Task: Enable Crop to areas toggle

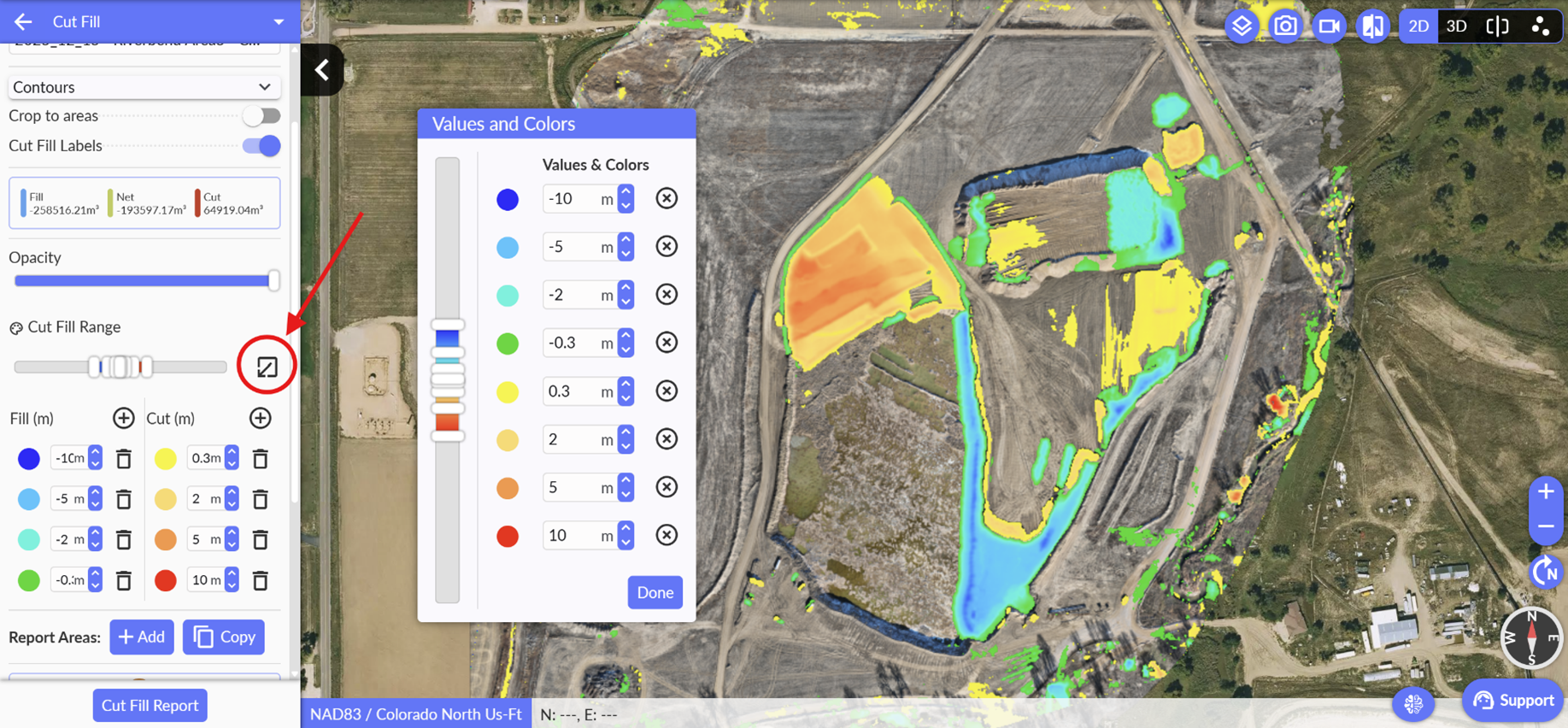Action: [x=261, y=115]
